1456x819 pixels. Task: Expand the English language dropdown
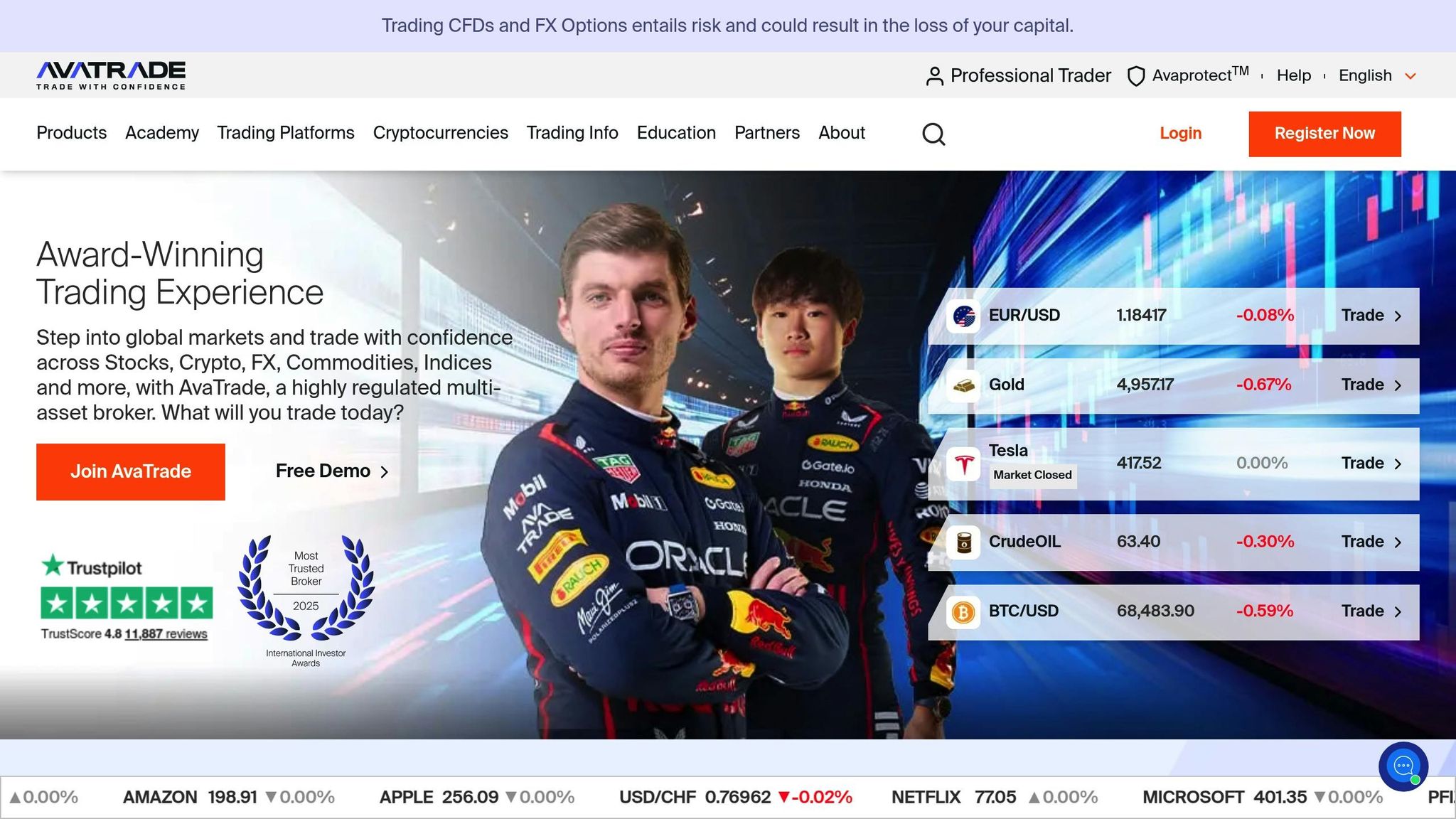[x=1410, y=76]
